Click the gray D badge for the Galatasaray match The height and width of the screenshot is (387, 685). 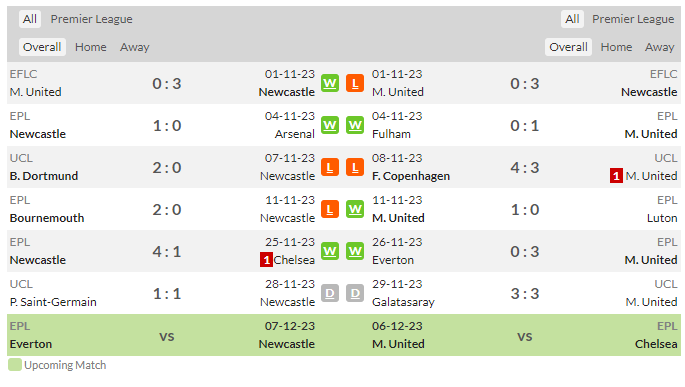click(355, 293)
